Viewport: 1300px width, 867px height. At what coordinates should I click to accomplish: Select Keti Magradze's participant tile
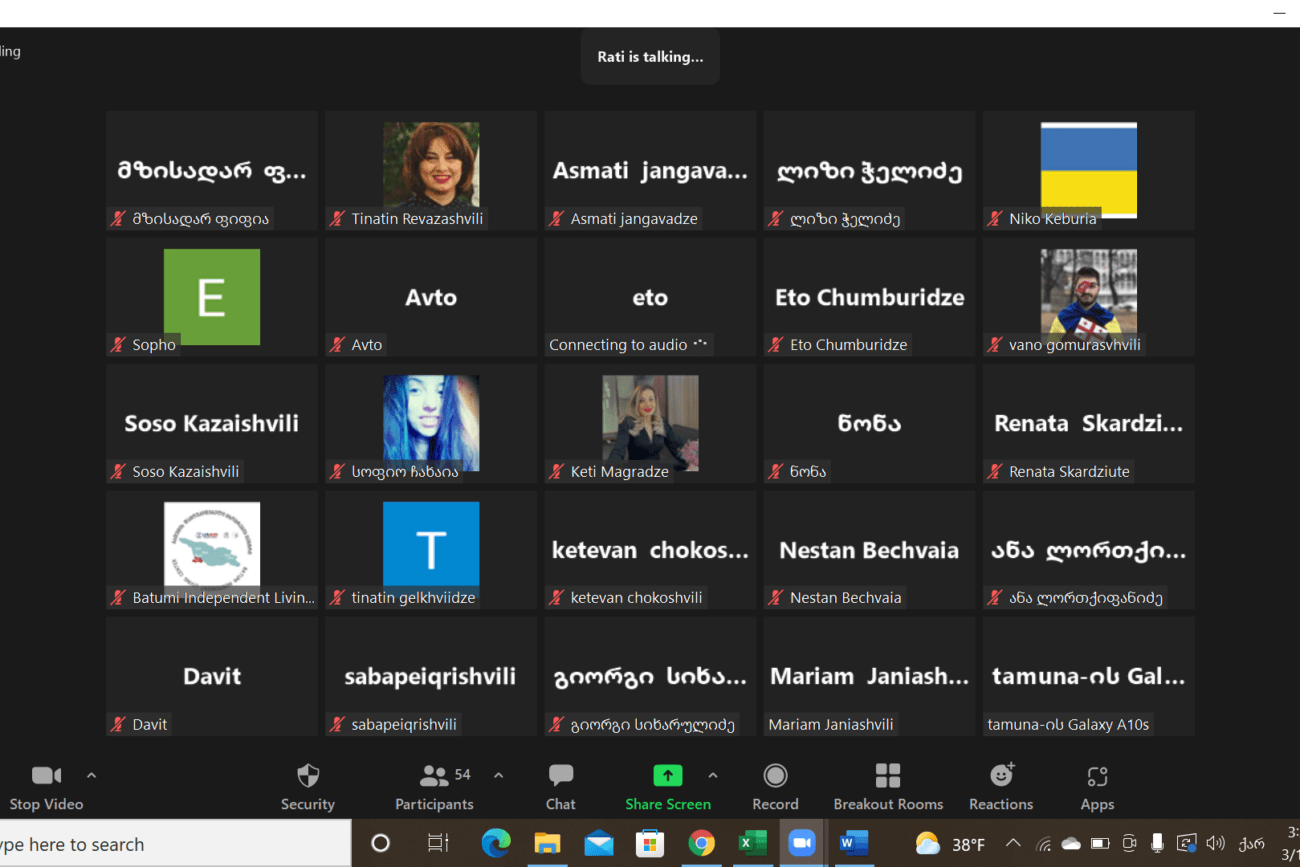[650, 423]
